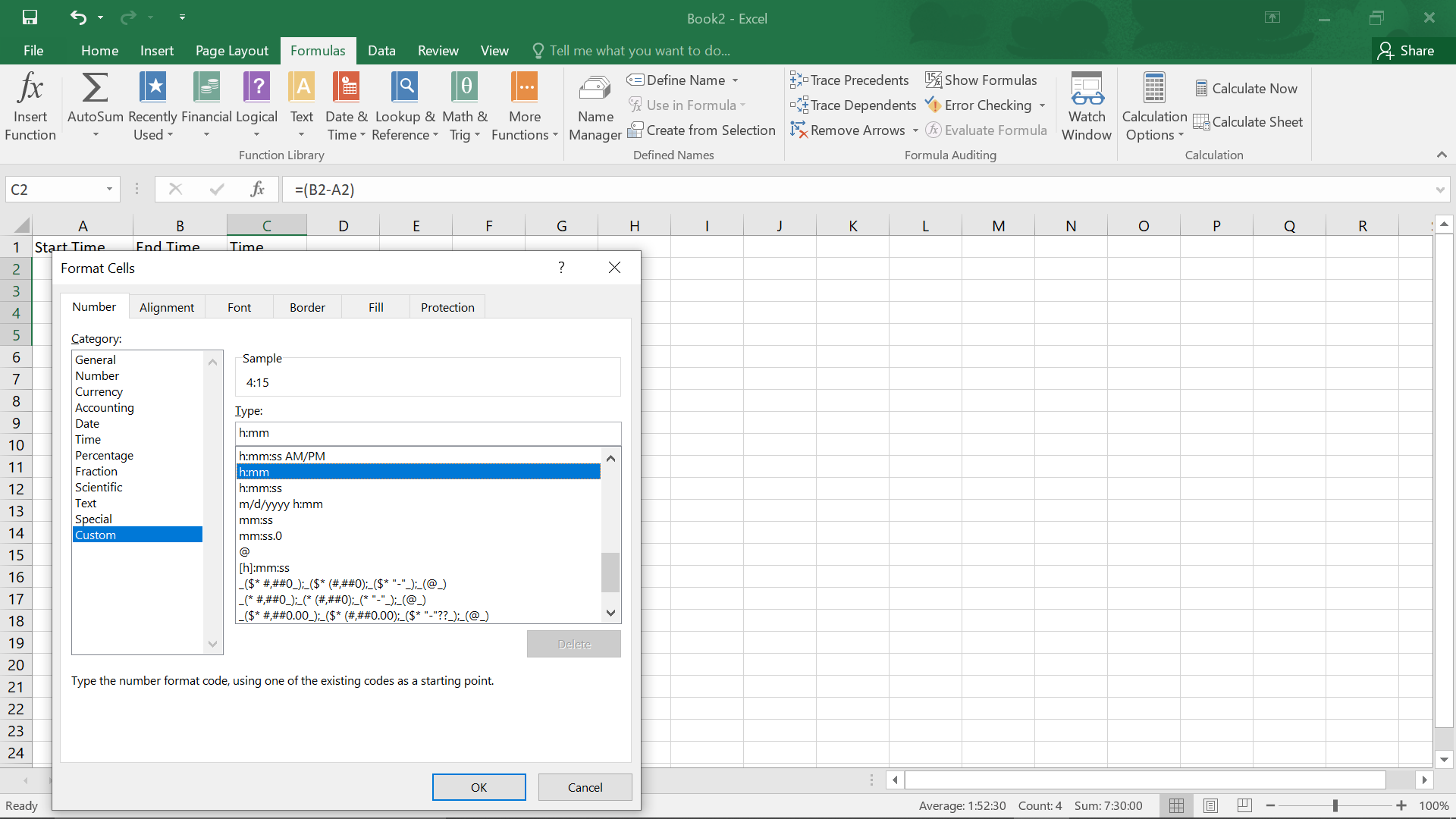1456x819 pixels.
Task: Save the workbook via Quick Access
Action: point(30,17)
